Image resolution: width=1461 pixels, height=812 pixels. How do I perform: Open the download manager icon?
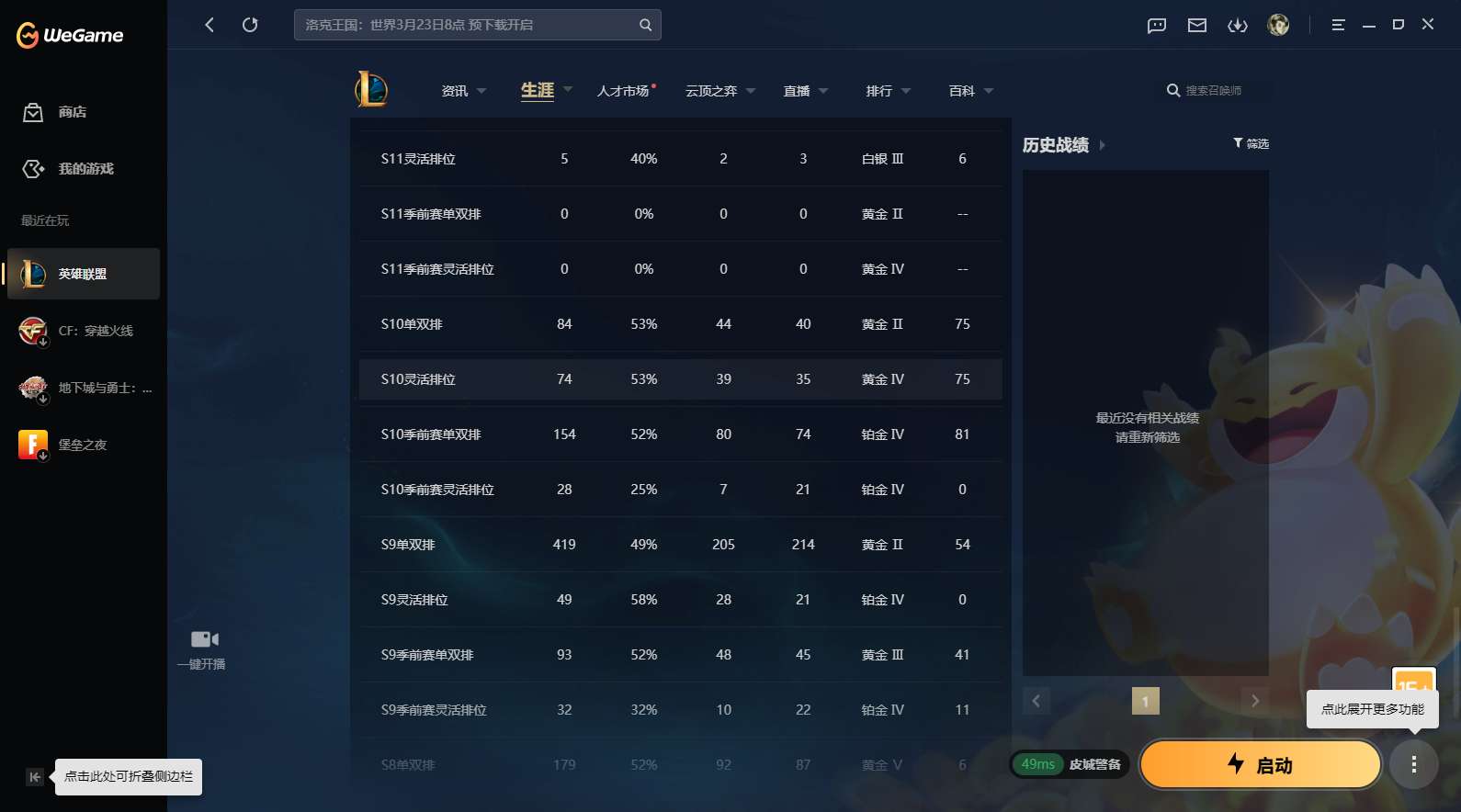tap(1238, 25)
